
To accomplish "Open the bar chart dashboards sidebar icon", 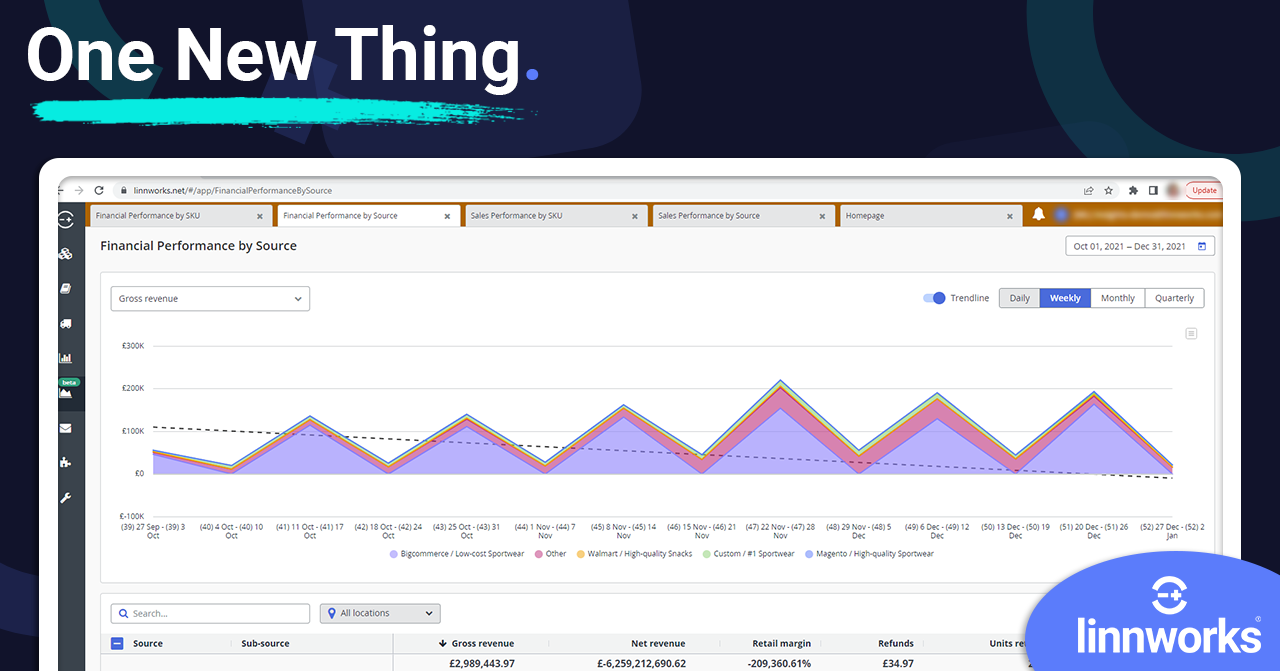I will coord(65,358).
